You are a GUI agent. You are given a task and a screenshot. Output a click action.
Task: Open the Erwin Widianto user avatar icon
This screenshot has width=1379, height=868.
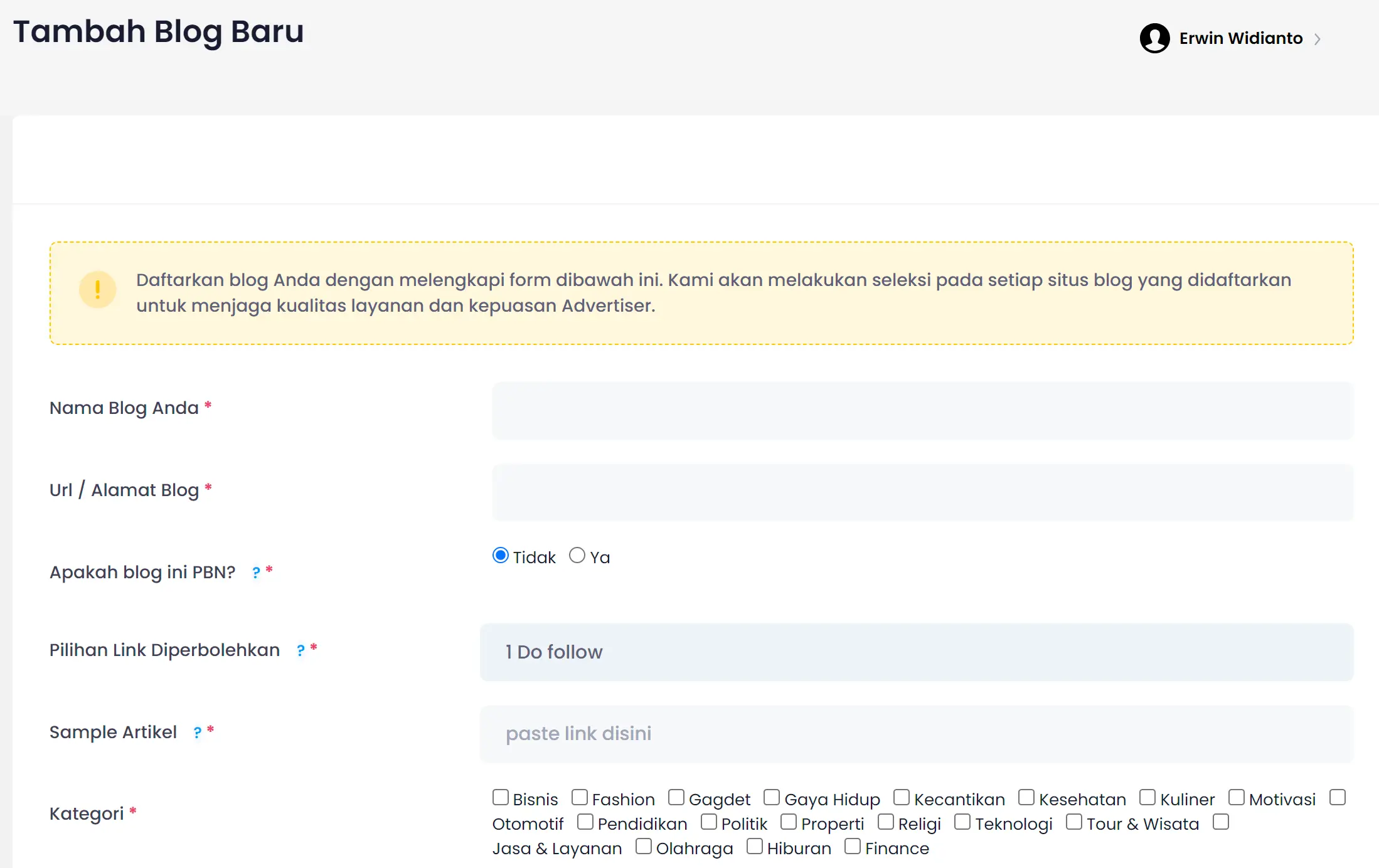tap(1154, 38)
